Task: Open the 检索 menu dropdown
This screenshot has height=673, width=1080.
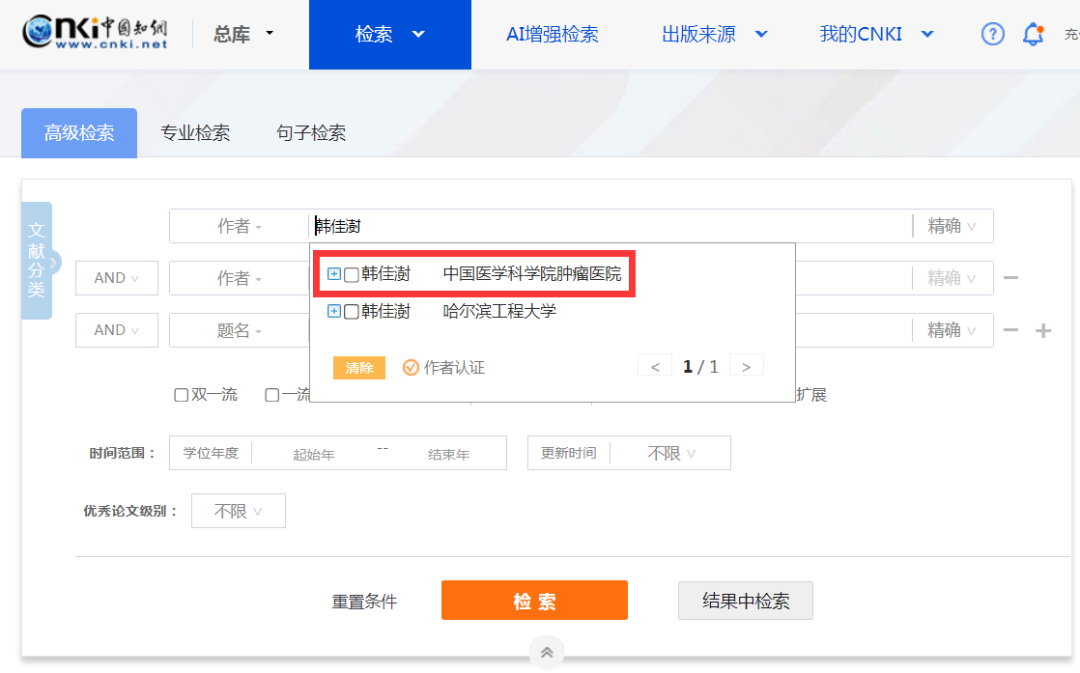Action: click(x=390, y=34)
